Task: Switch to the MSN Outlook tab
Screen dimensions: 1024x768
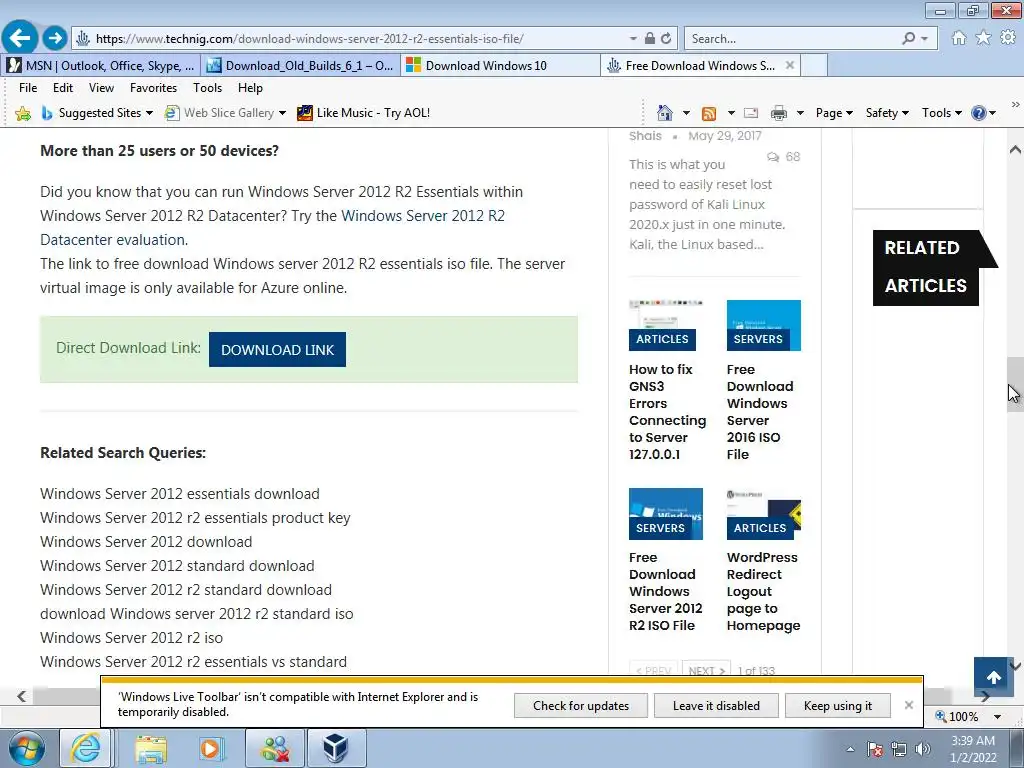Action: coord(101,65)
